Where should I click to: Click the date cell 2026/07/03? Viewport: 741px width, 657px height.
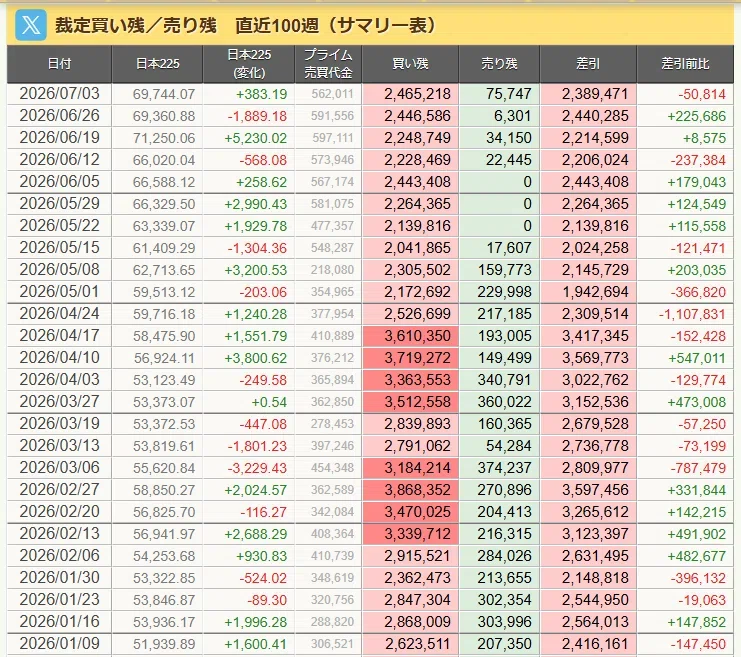60,94
